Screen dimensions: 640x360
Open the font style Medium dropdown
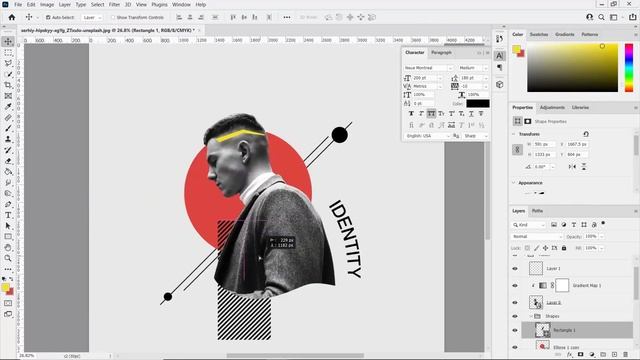click(x=473, y=68)
